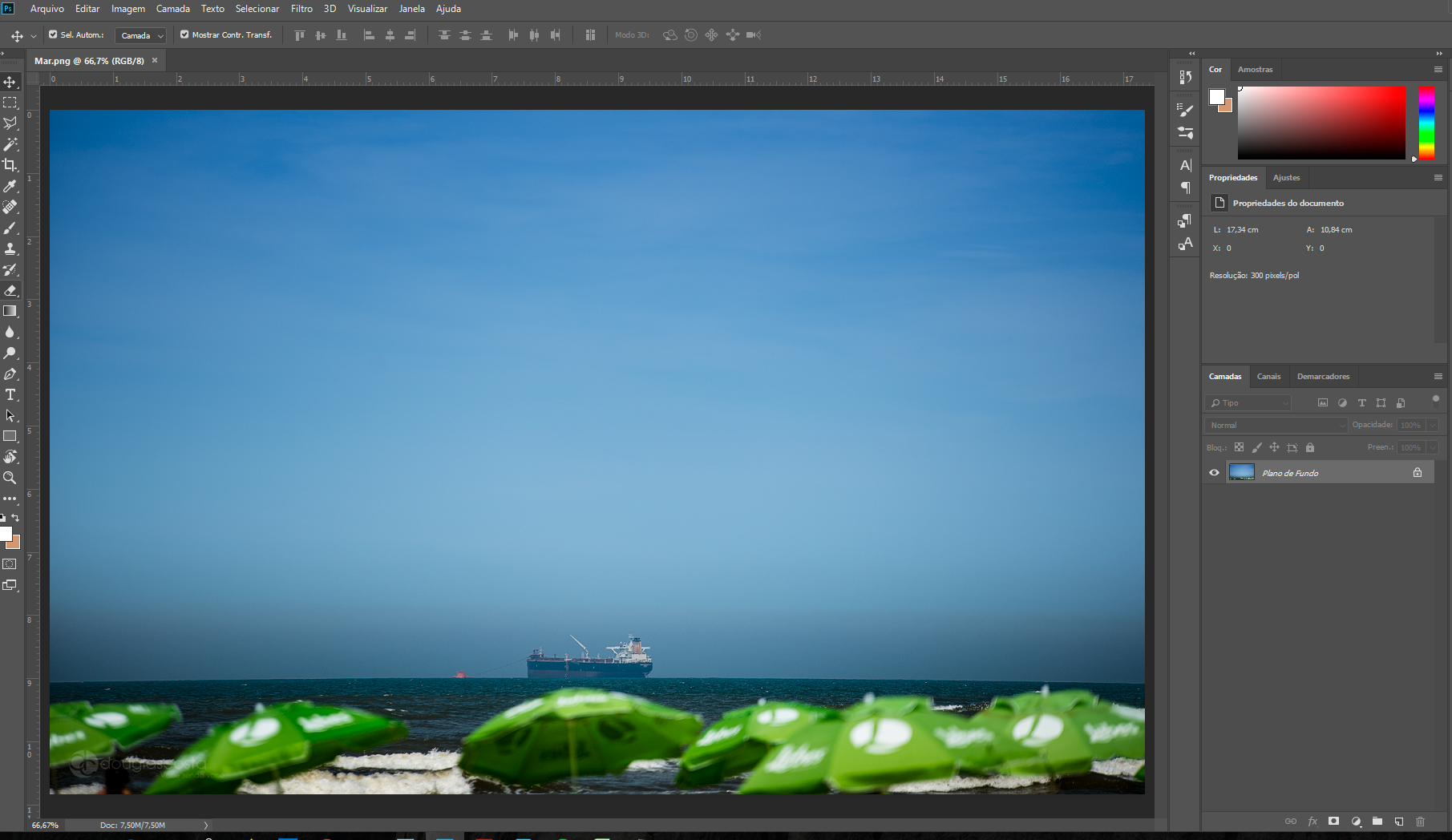This screenshot has width=1452, height=840.
Task: Open the Filtro menu
Action: coord(301,9)
